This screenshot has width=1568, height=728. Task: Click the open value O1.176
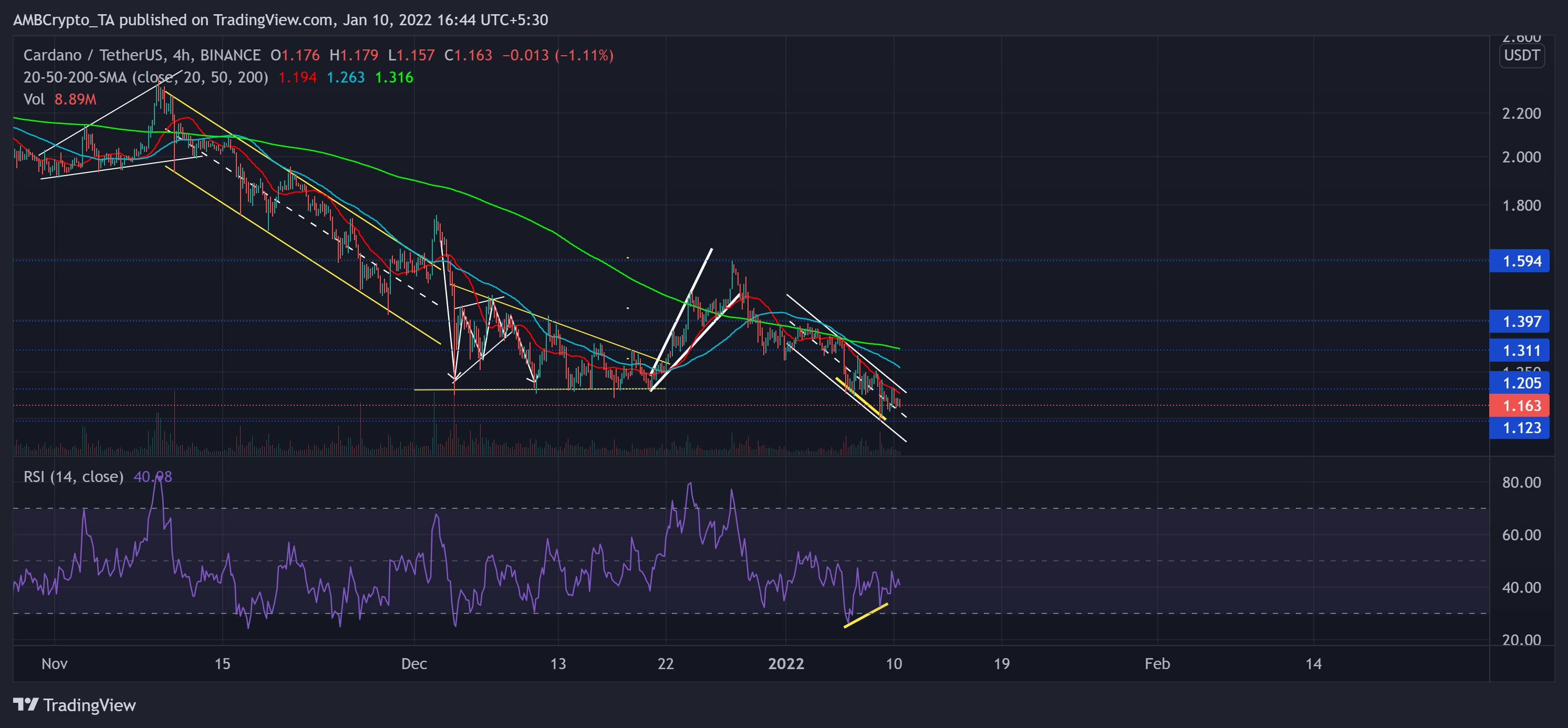point(295,55)
